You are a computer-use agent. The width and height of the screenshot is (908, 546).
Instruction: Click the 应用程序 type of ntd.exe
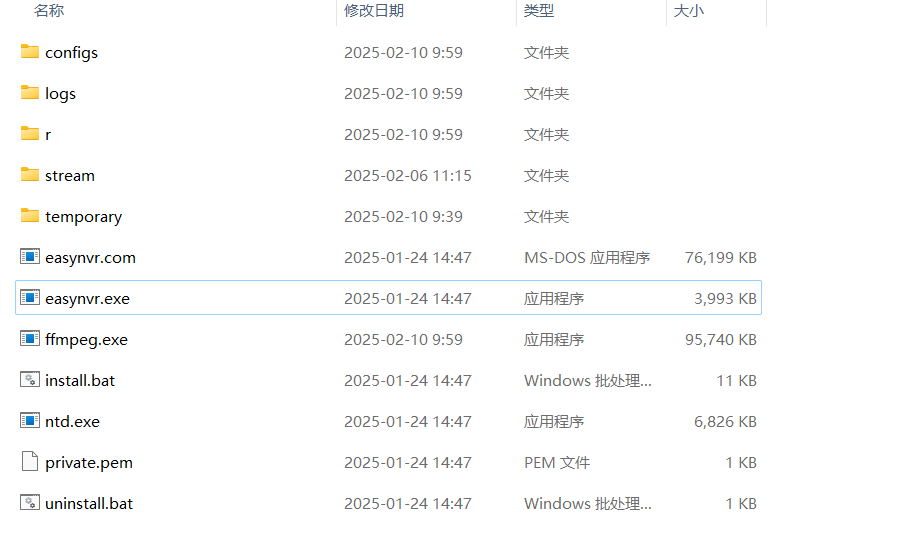pyautogui.click(x=554, y=422)
